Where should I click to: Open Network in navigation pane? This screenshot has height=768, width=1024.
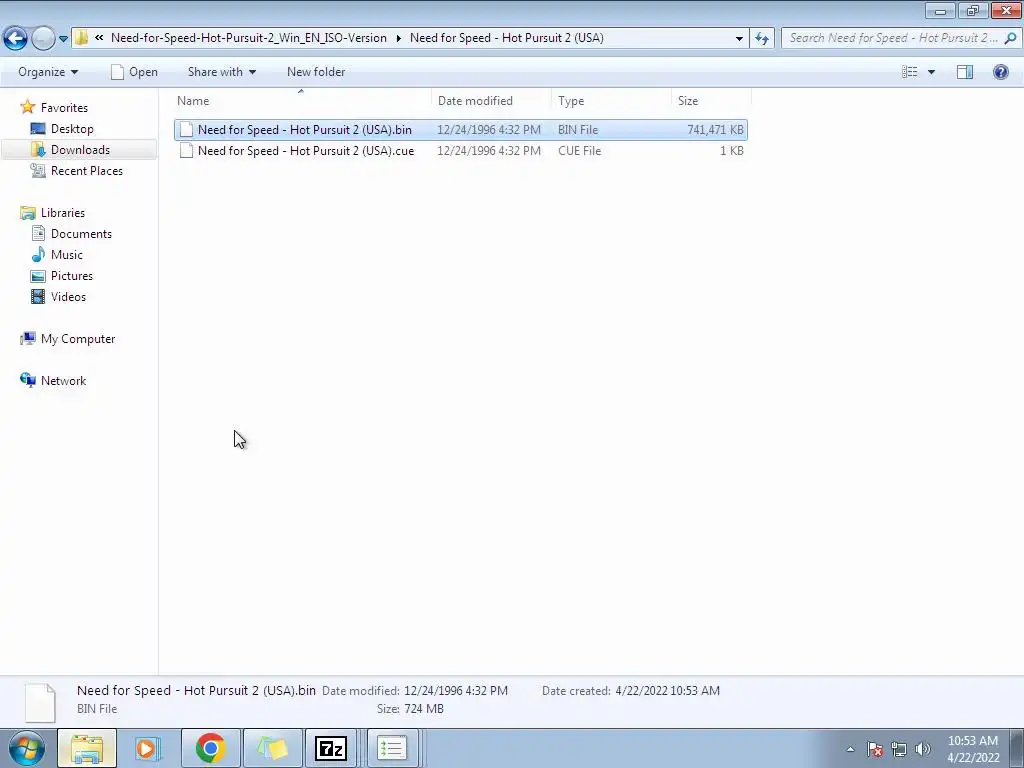63,381
